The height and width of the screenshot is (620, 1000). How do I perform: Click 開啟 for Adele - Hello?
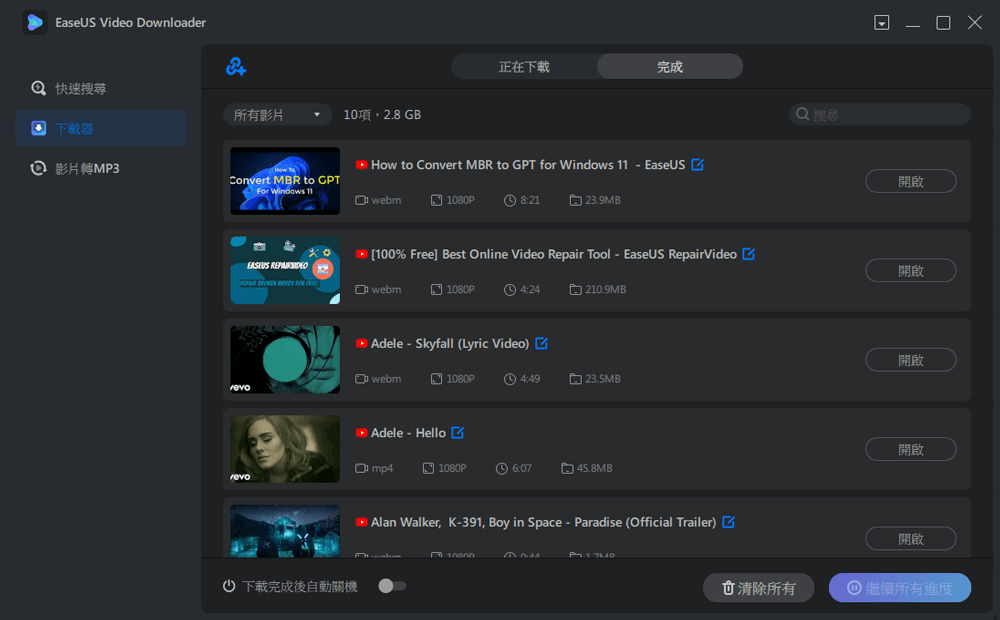[911, 449]
